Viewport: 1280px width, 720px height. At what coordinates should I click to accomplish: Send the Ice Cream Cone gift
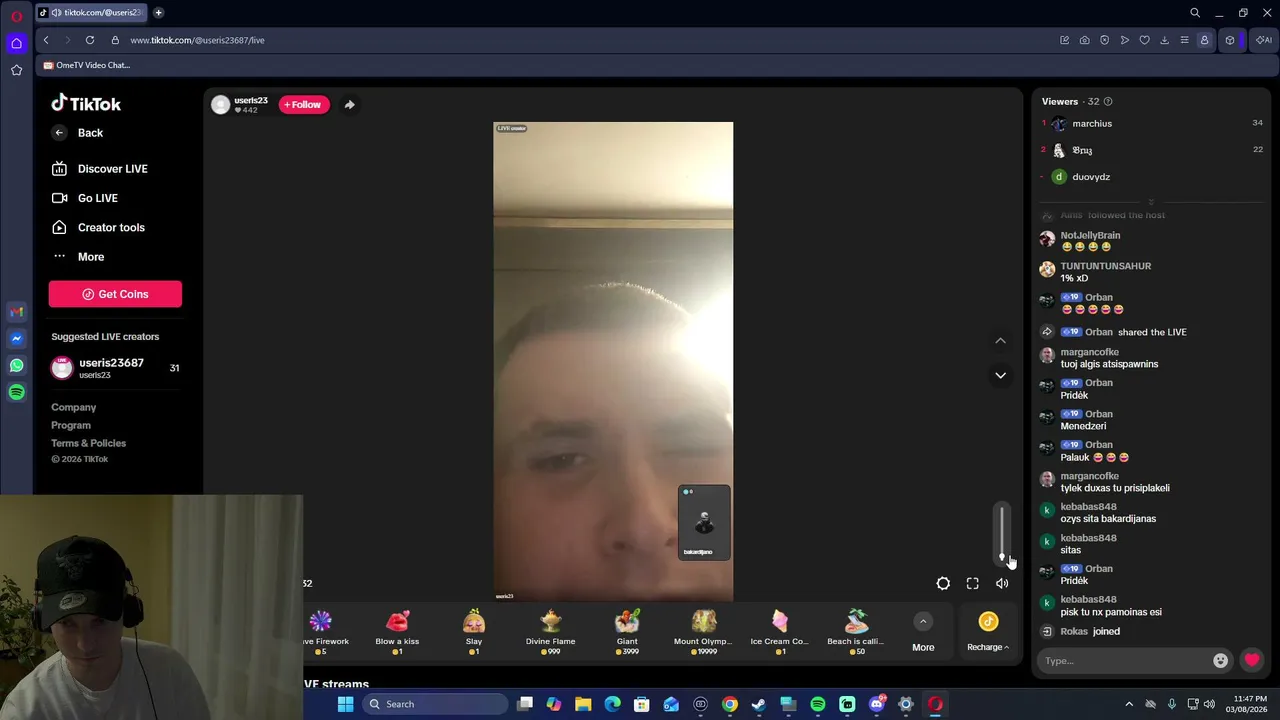(779, 633)
